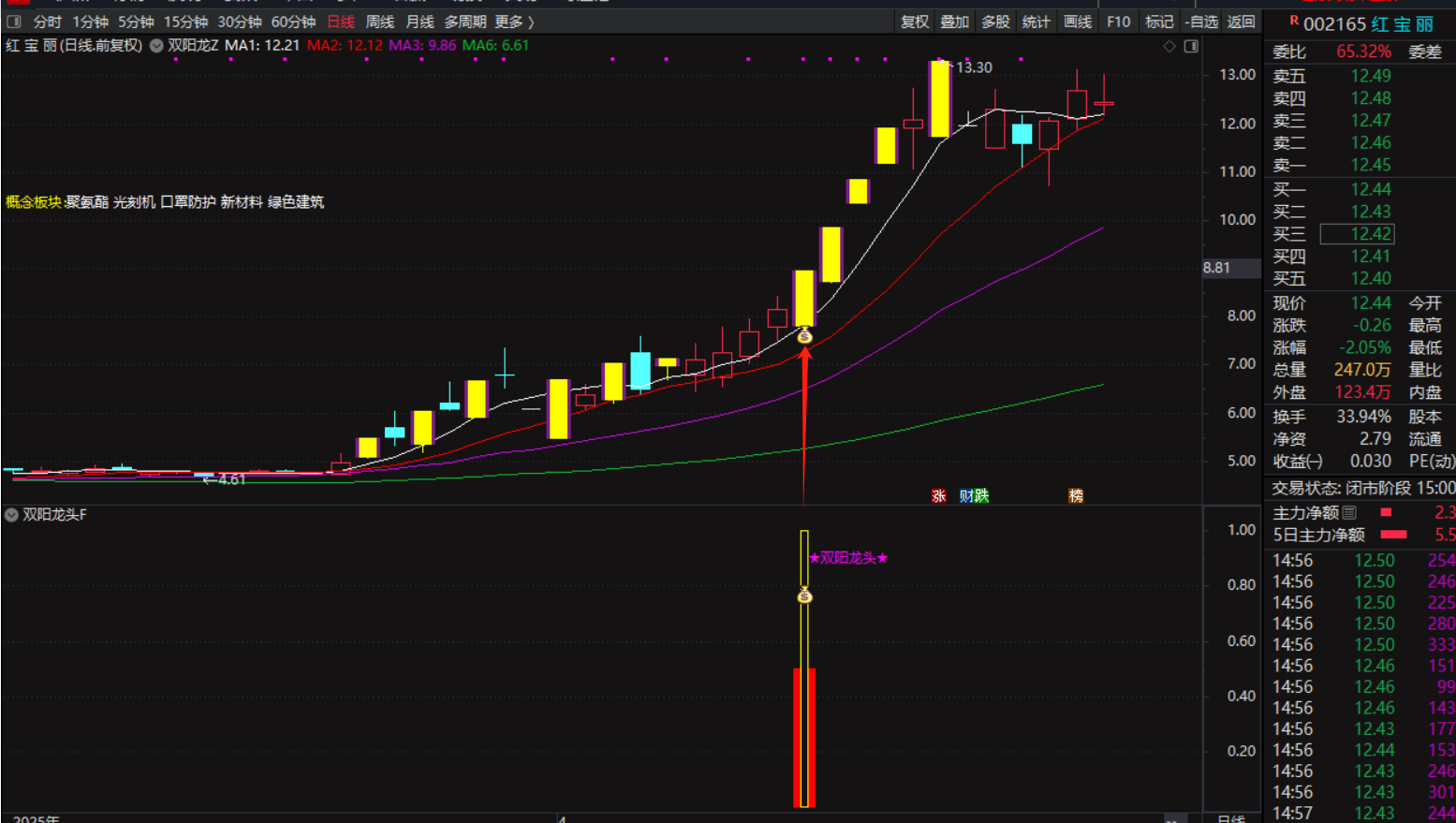The width and height of the screenshot is (1456, 823).
Task: Click the red 涨 event marker icon
Action: [938, 496]
